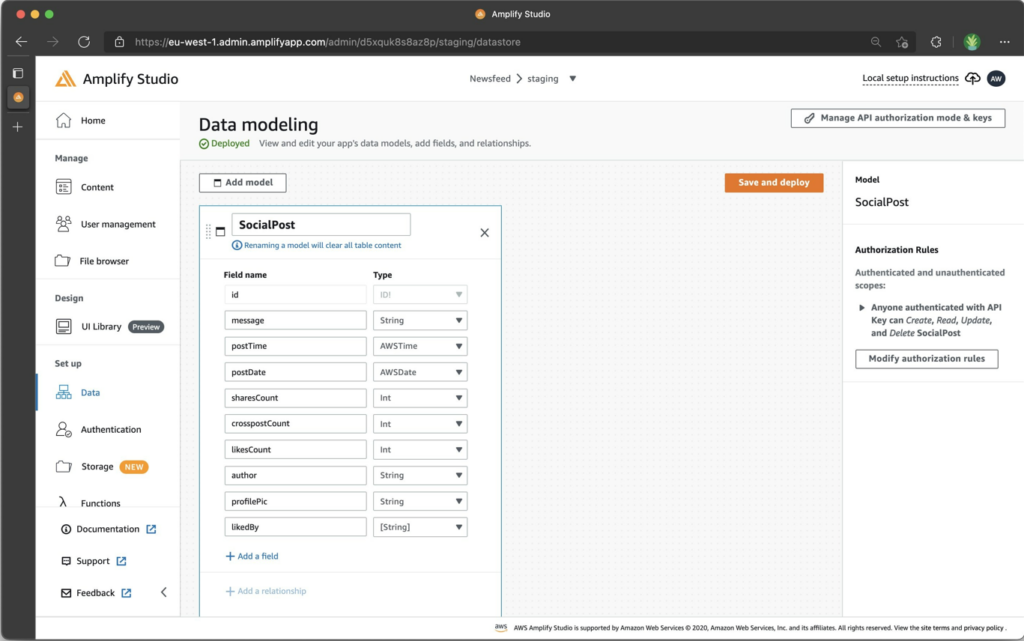Go back with the browser back arrow

pos(22,42)
